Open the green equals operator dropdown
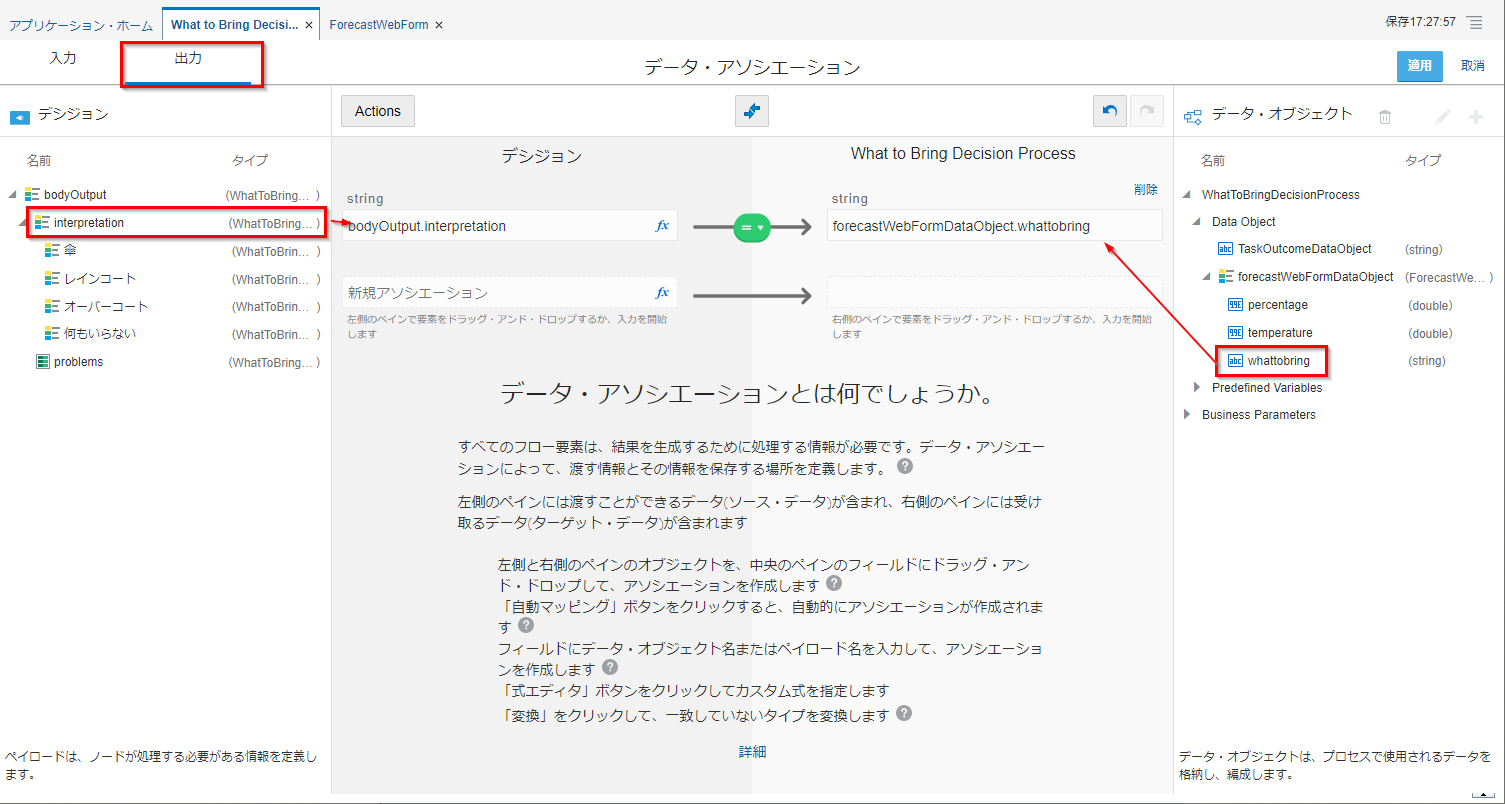The width and height of the screenshot is (1505, 804). tap(752, 227)
